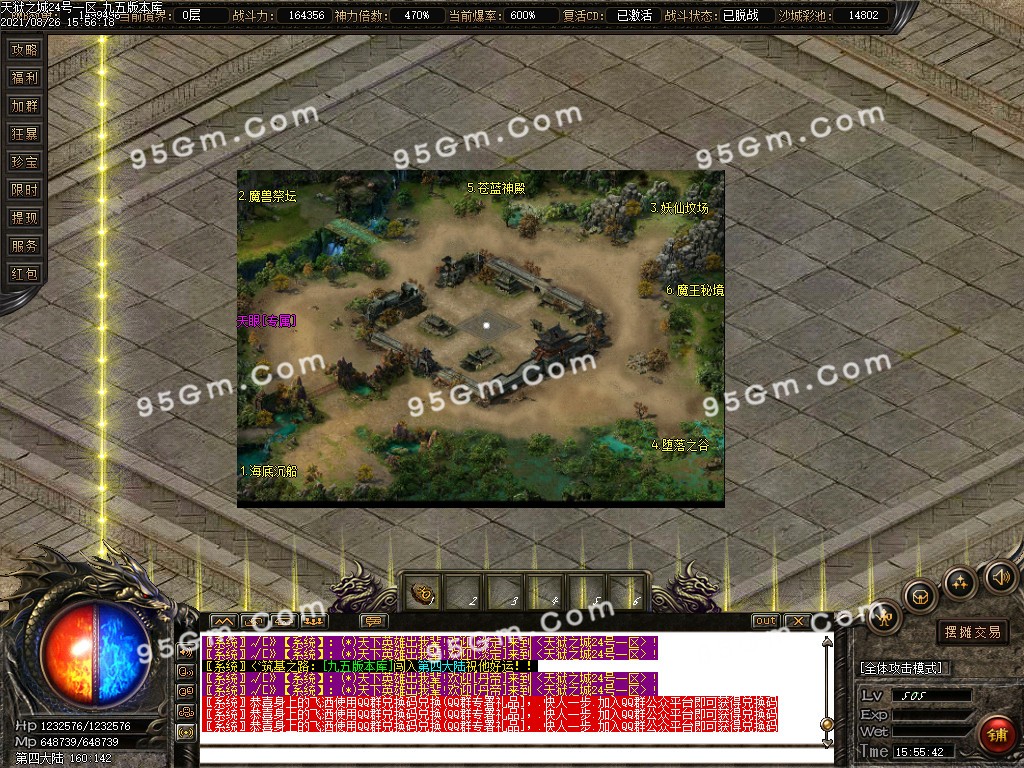Click the 当前爆率 value 600%
The width and height of the screenshot is (1024, 768).
(x=522, y=15)
